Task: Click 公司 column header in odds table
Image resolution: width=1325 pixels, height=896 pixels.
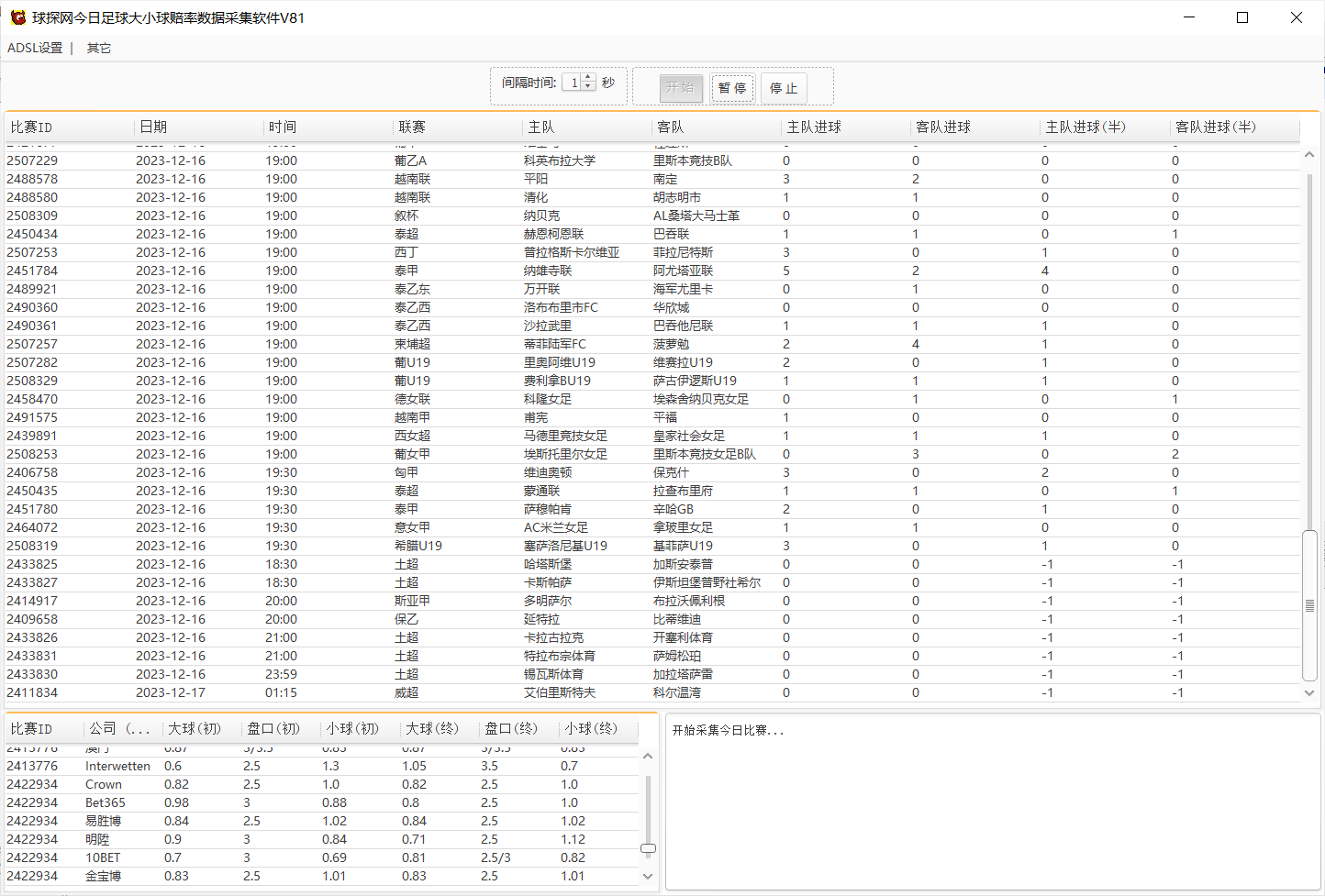Action: coord(123,729)
